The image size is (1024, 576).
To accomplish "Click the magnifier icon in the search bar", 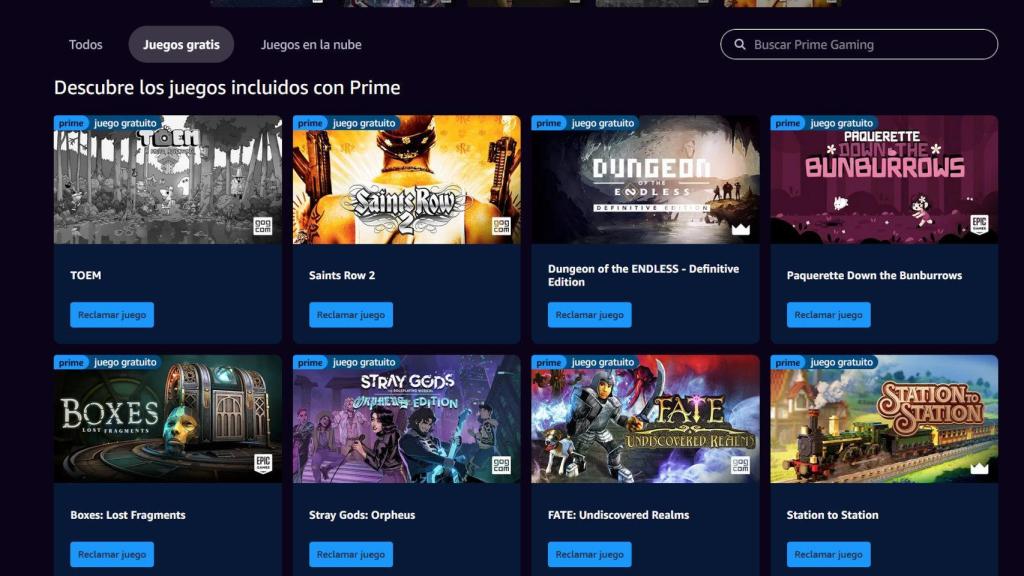I will coord(739,44).
